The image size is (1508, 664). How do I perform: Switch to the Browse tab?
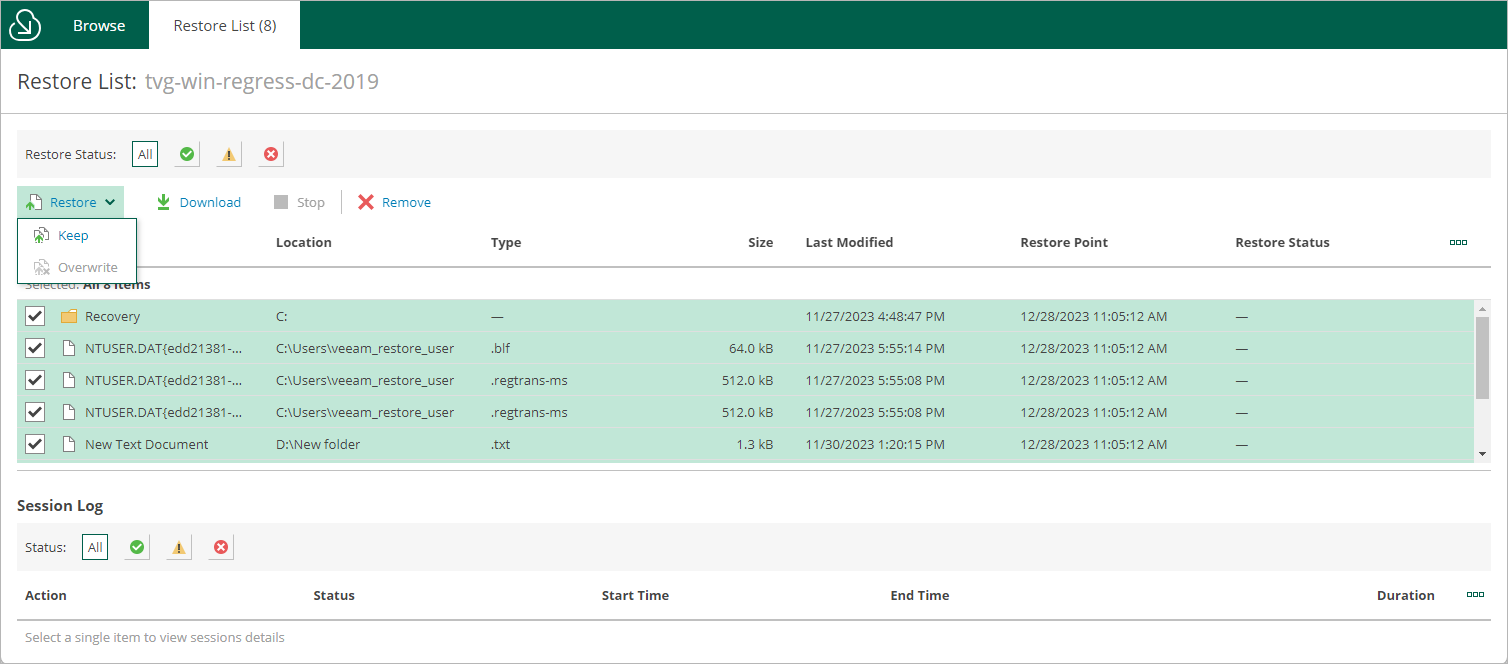point(99,25)
